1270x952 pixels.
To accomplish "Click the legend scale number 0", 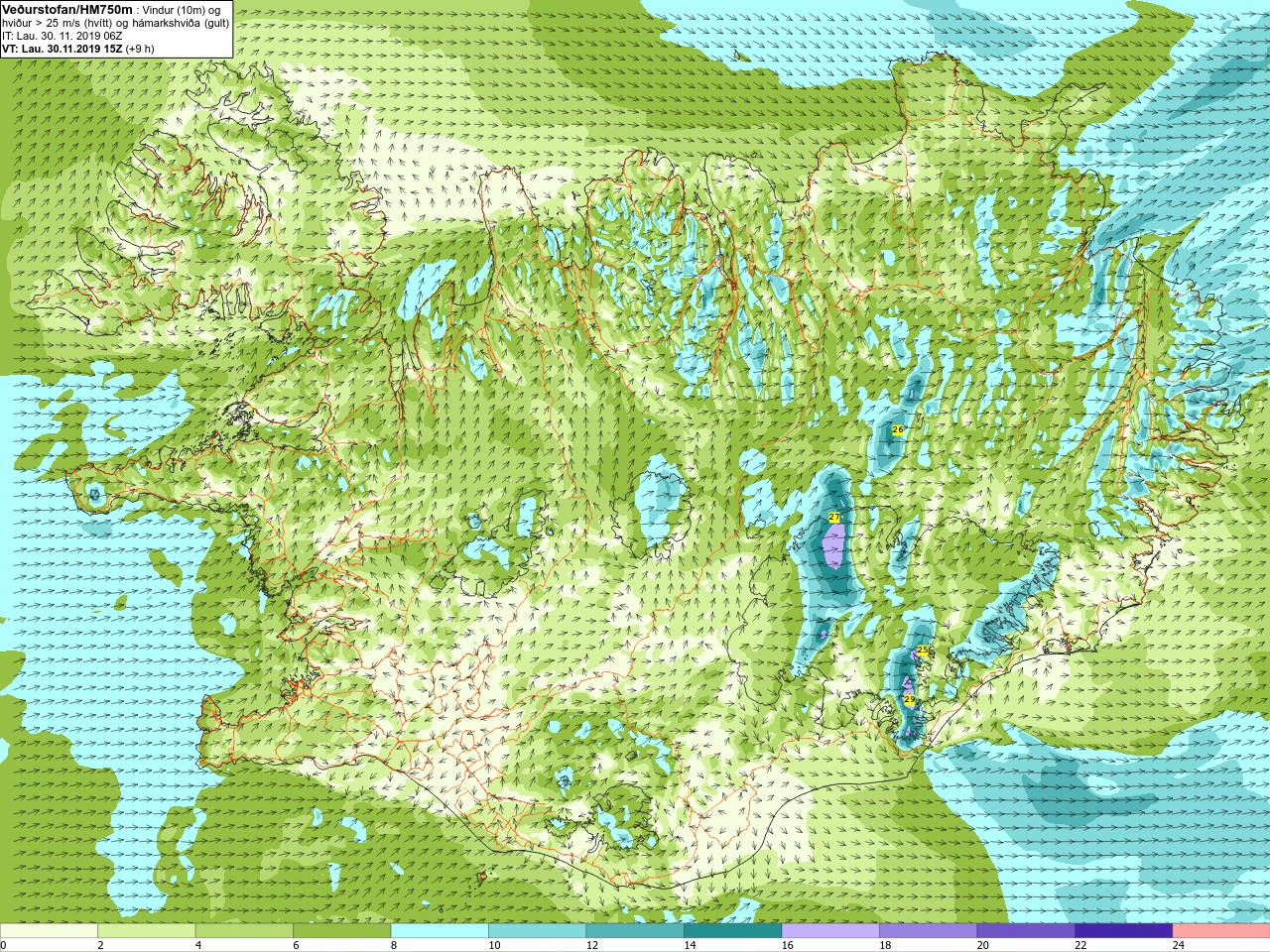I will 4,945.
